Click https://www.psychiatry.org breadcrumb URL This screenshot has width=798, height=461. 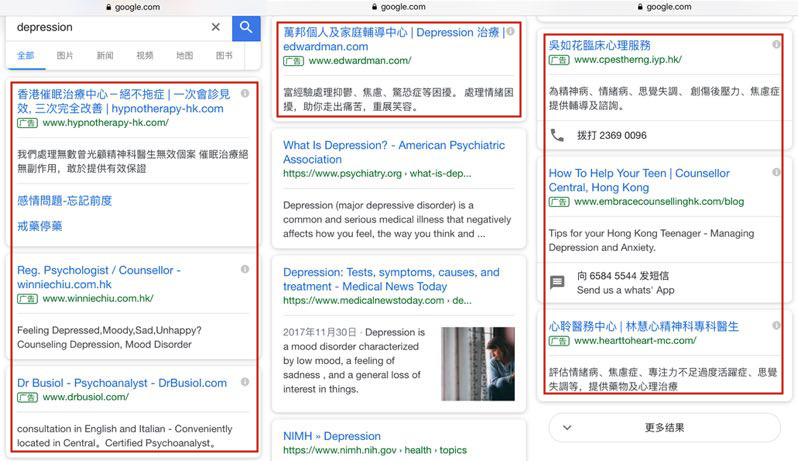click(377, 174)
